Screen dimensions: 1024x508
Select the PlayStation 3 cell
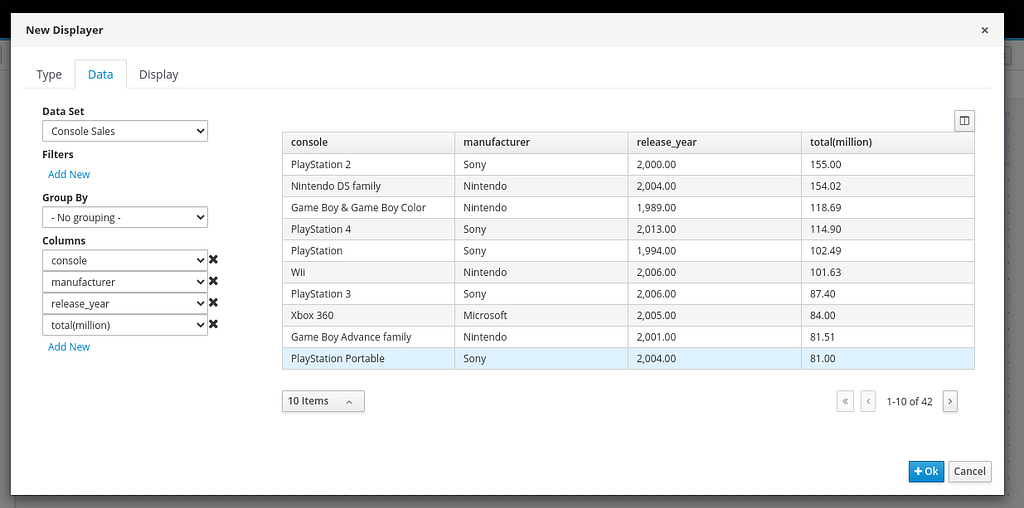click(368, 294)
